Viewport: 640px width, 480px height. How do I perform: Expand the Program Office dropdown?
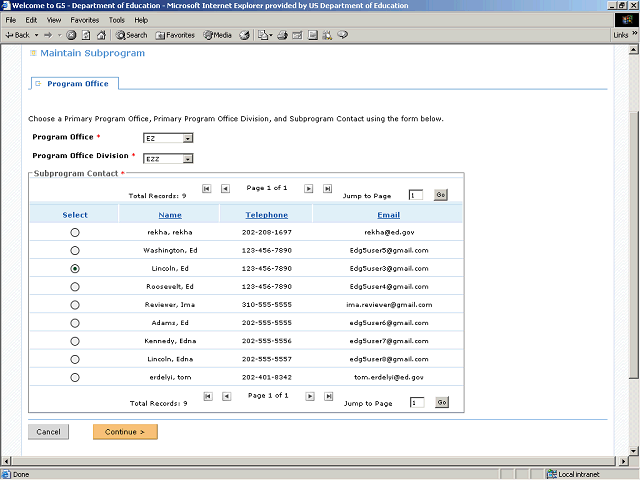(x=187, y=138)
